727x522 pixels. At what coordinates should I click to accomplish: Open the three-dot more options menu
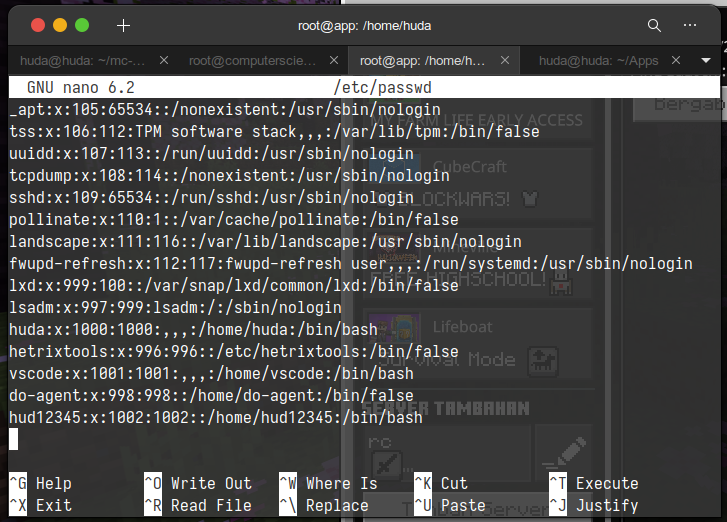click(x=690, y=25)
